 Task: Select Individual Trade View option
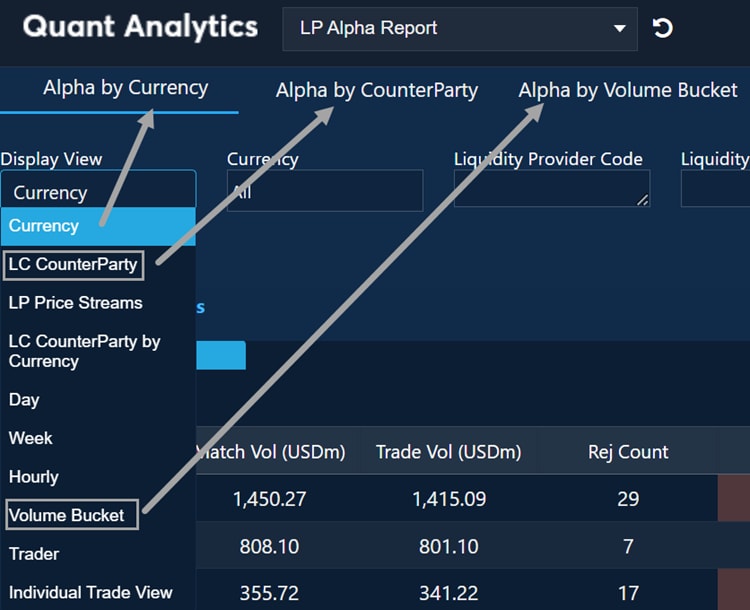91,592
